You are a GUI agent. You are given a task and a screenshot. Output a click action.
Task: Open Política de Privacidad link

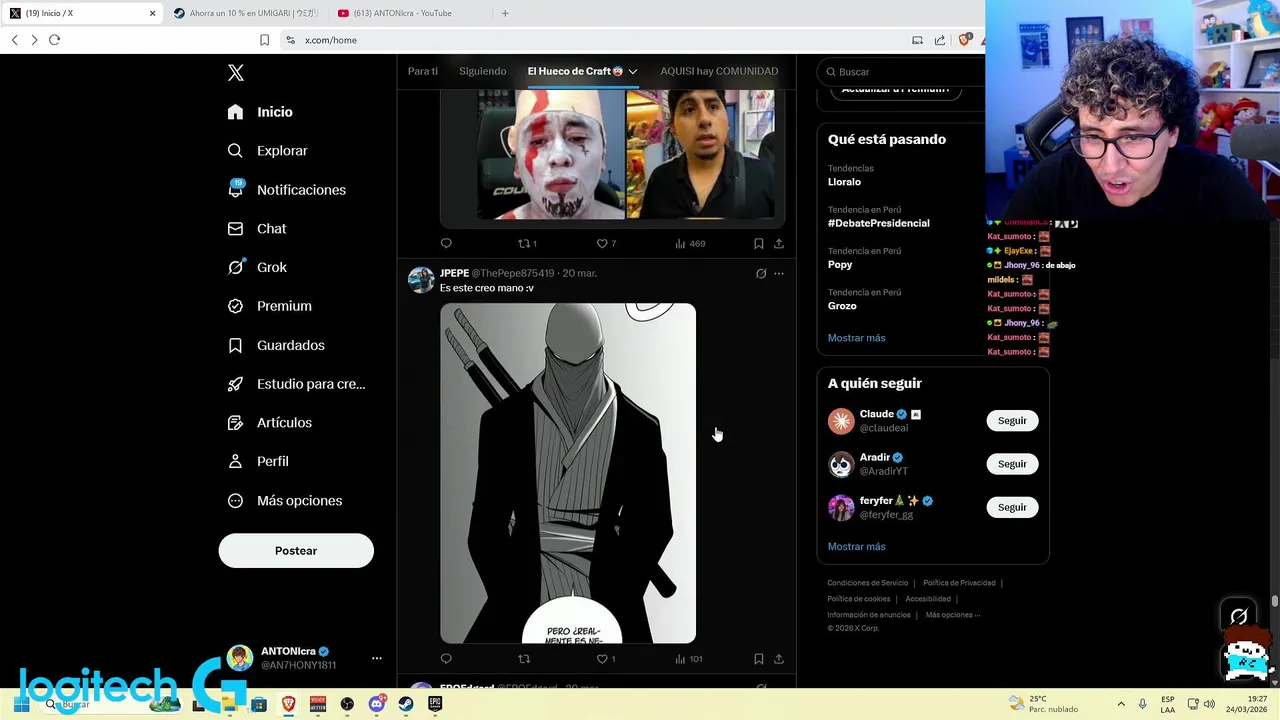(x=959, y=583)
